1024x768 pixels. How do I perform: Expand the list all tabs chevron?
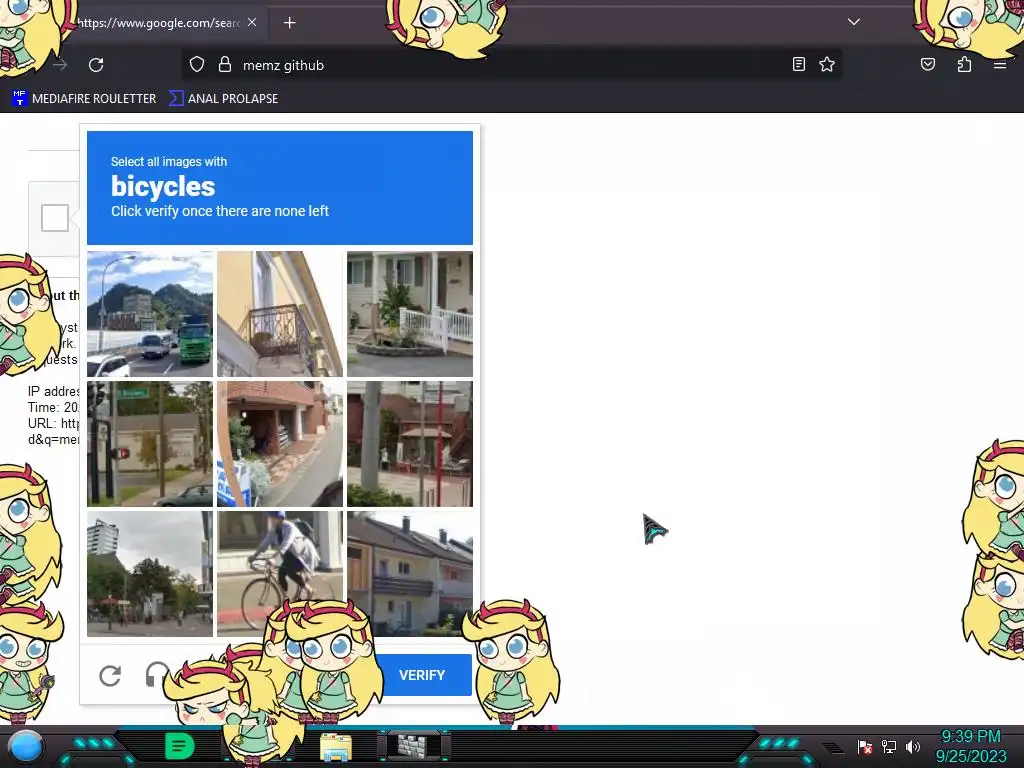854,22
